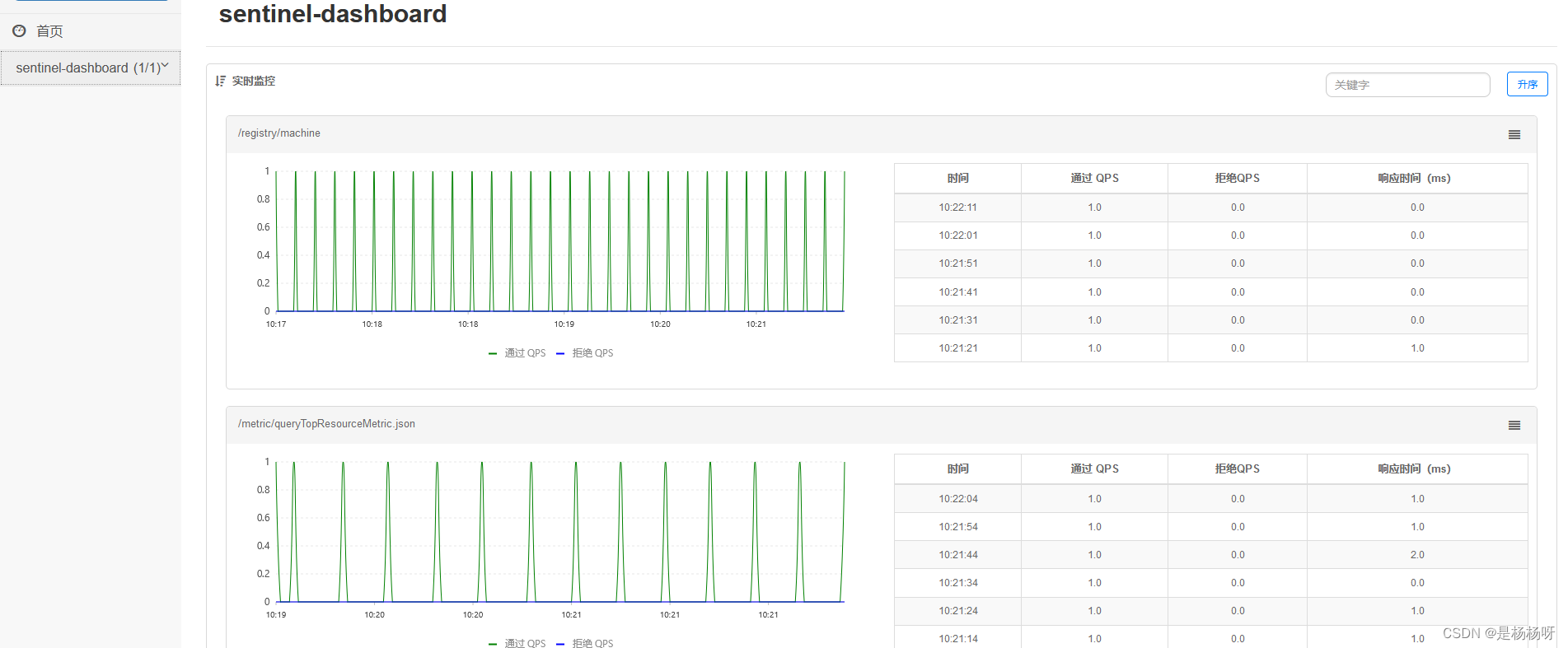
Task: Toggle 拒绝 QPS legend in /registry/machine chart
Action: 585,353
